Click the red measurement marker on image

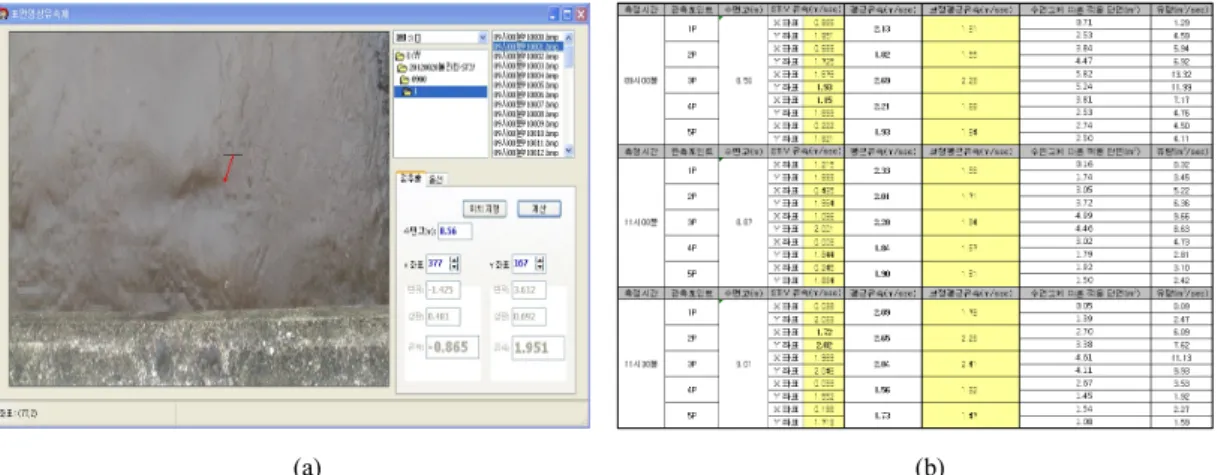pos(230,168)
